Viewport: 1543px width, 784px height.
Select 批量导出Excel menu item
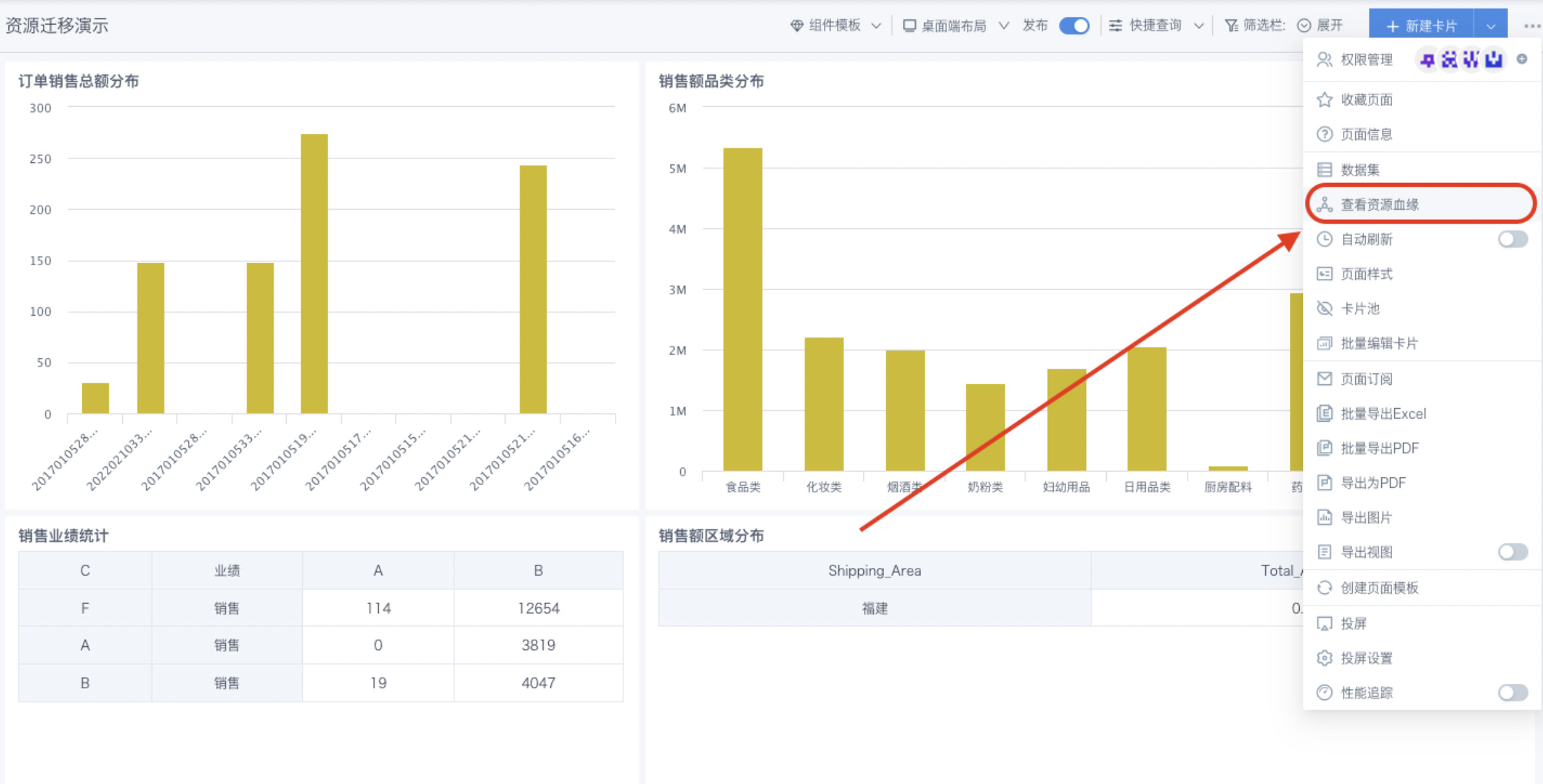1383,414
